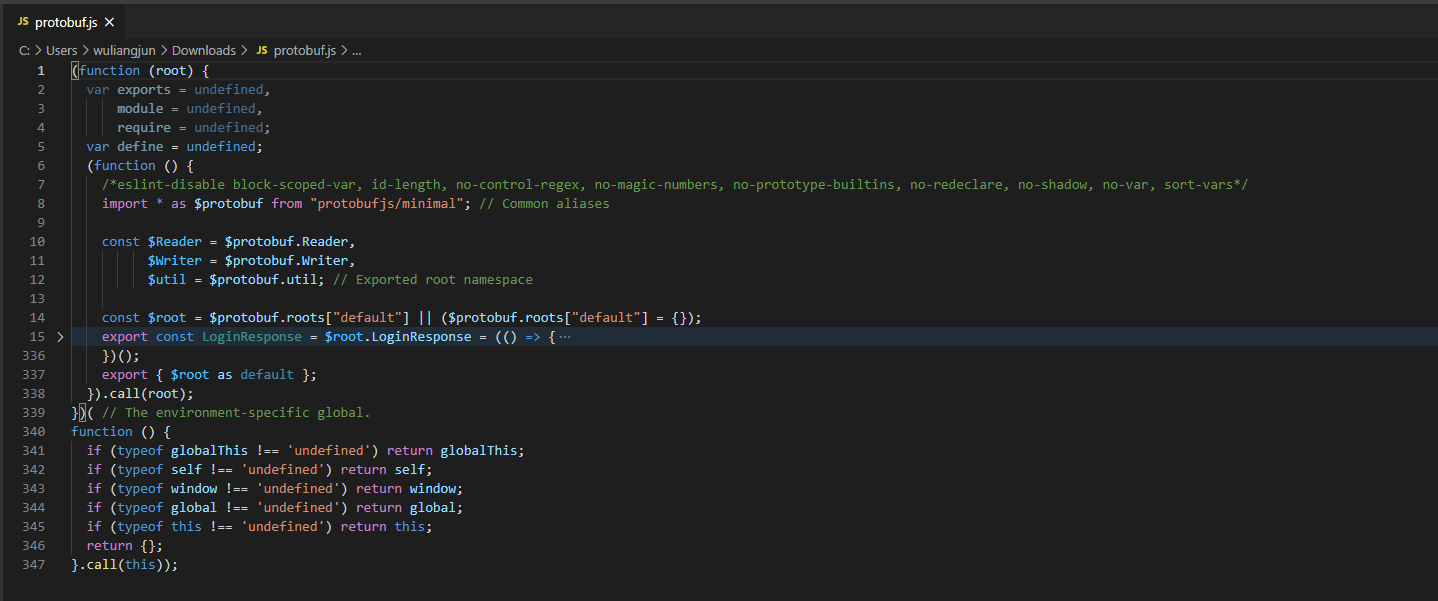This screenshot has width=1438, height=601.
Task: Select line number 347 in the gutter
Action: coord(33,565)
